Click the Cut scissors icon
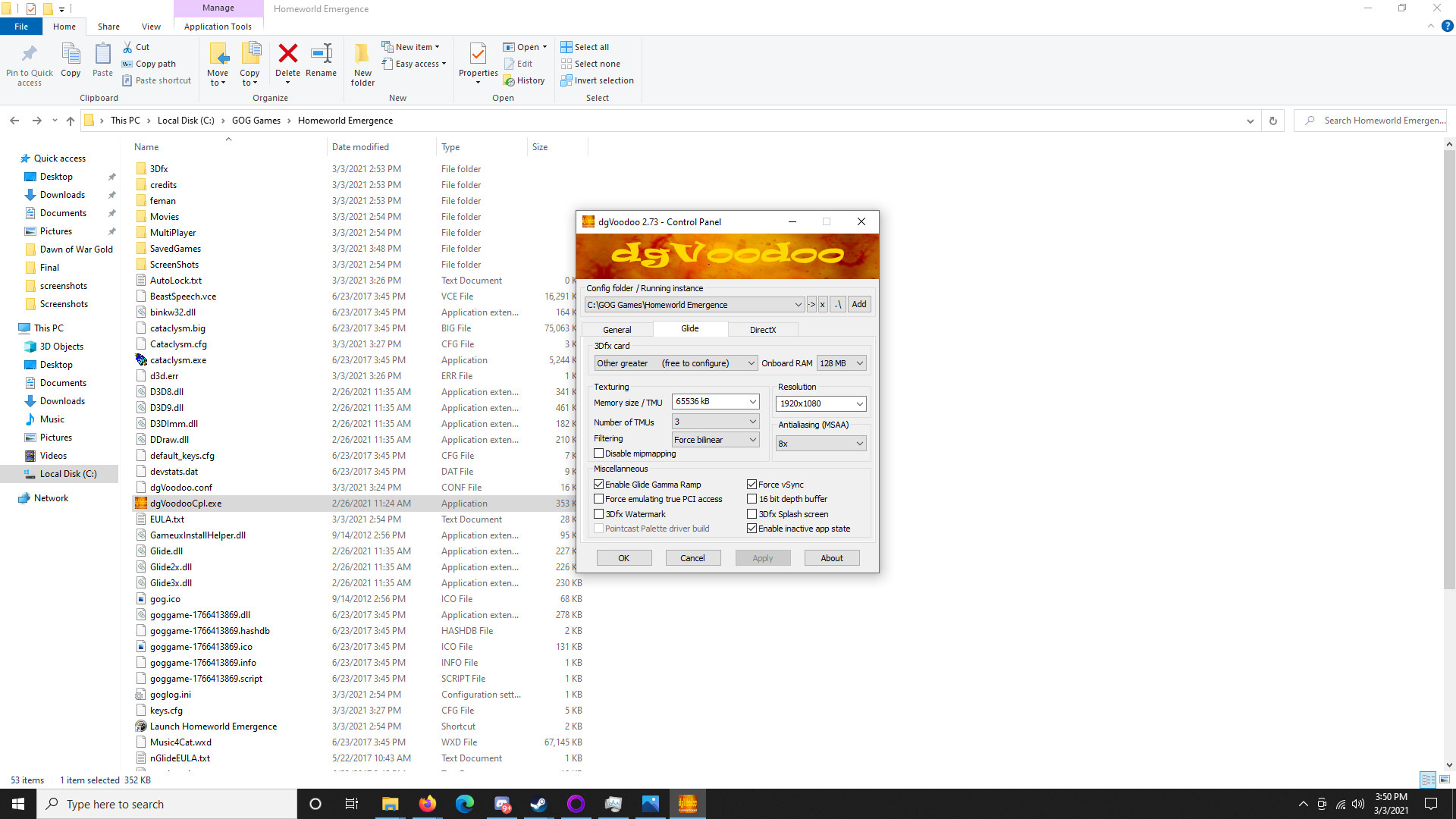The width and height of the screenshot is (1456, 819). tap(127, 47)
